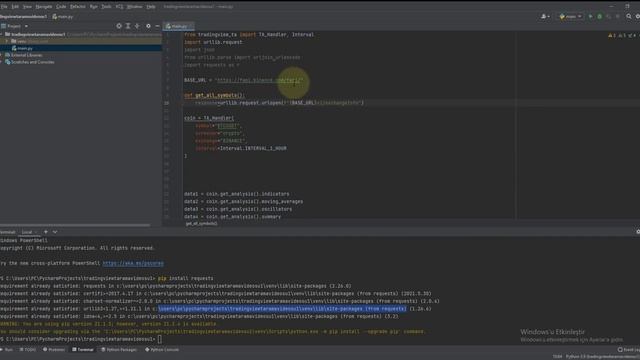Open the Code menu
This screenshot has height=360, width=640.
tap(61, 7)
